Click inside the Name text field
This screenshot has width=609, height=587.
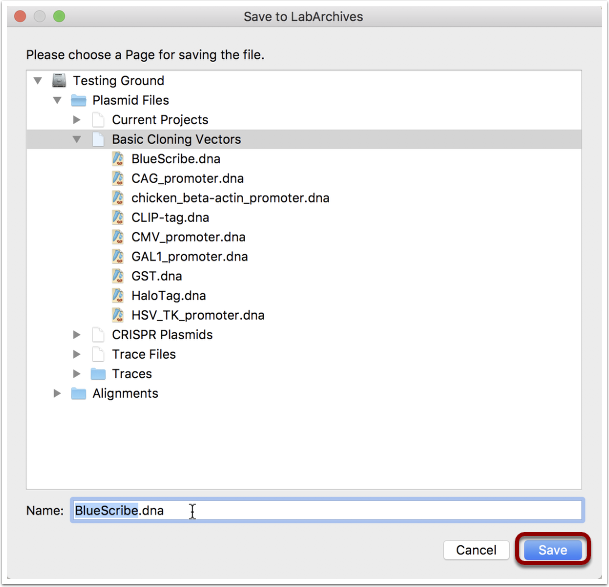pyautogui.click(x=327, y=510)
